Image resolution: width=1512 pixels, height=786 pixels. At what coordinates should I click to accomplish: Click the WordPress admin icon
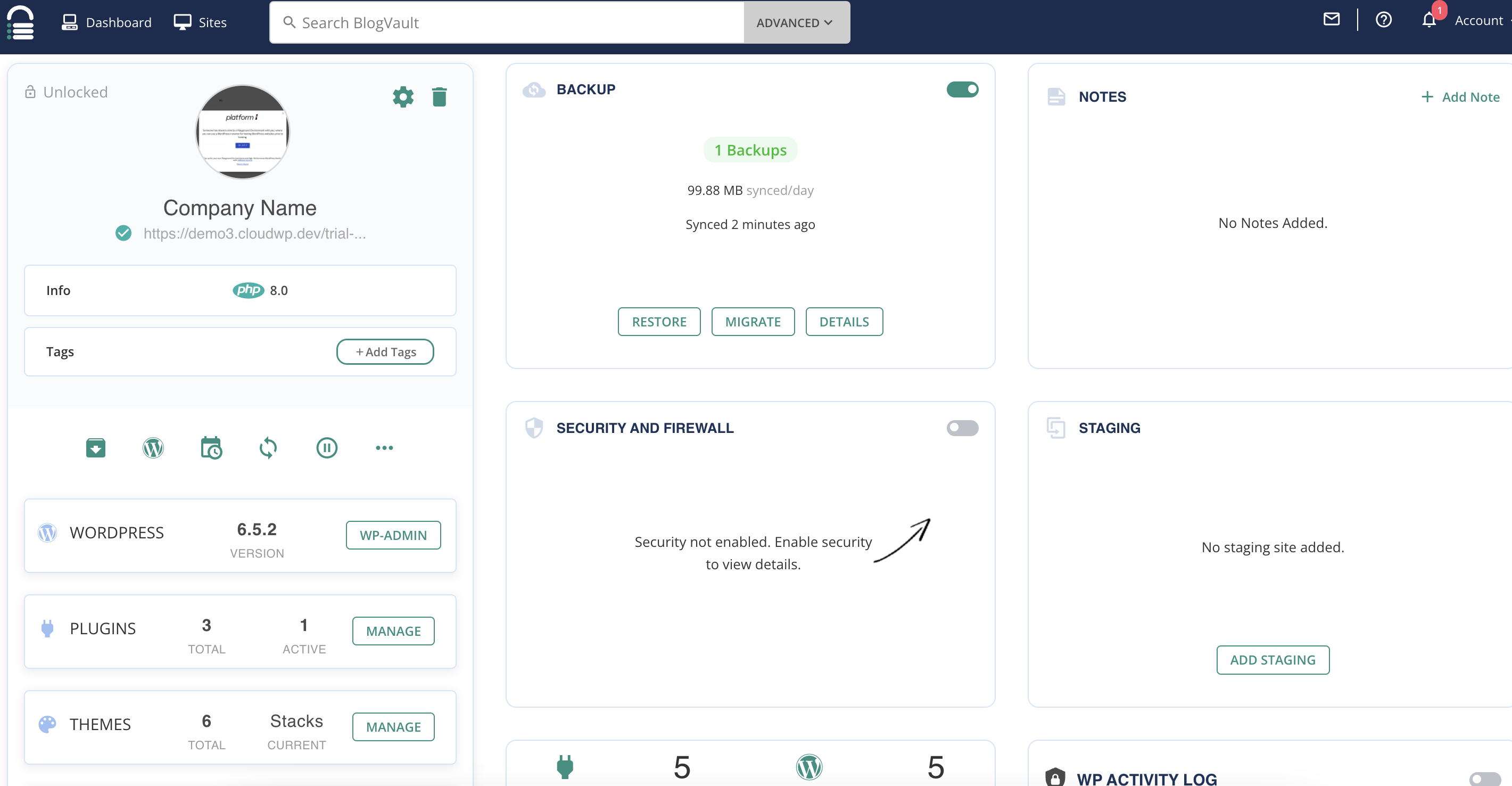[x=153, y=447]
